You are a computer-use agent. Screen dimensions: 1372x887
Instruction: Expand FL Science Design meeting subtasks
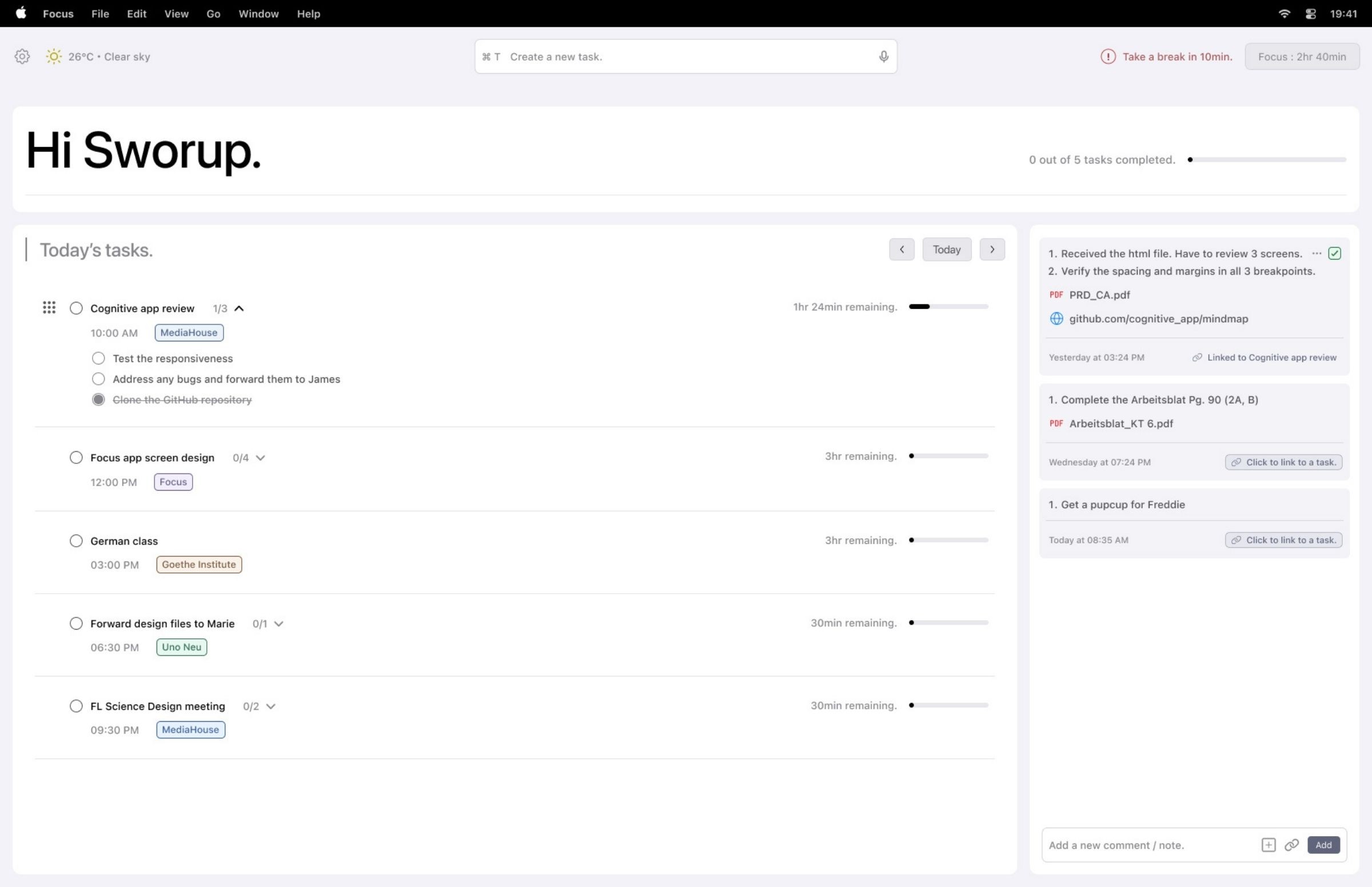coord(270,706)
